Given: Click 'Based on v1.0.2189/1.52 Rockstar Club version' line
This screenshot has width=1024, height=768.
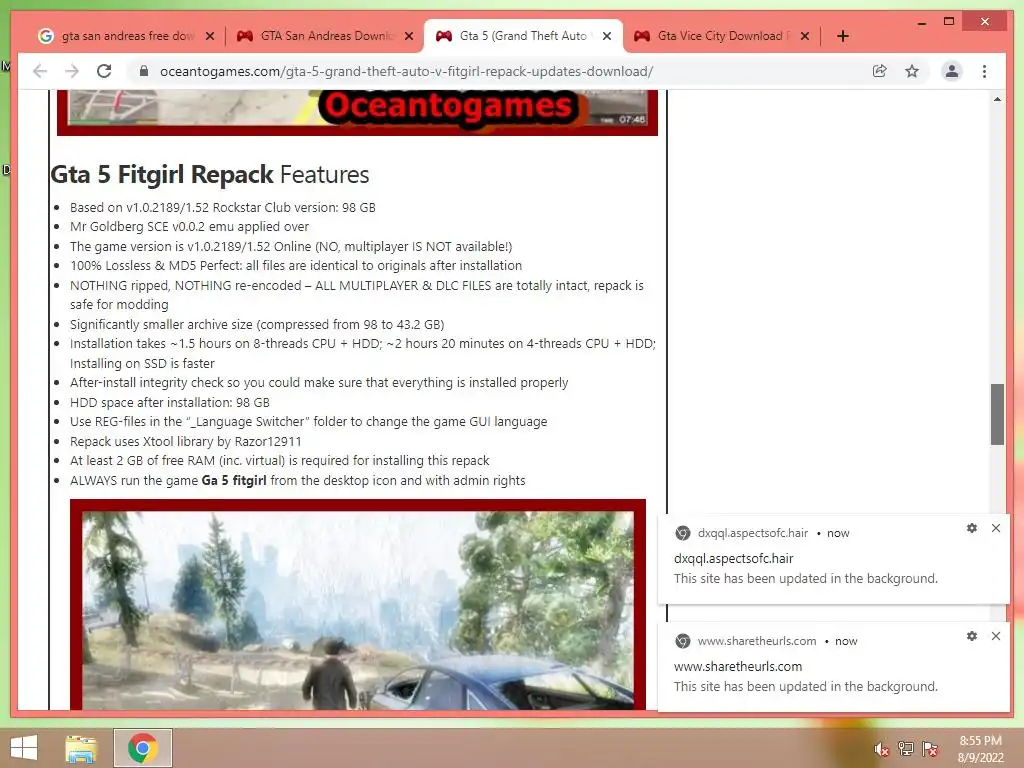Looking at the screenshot, I should [x=223, y=207].
